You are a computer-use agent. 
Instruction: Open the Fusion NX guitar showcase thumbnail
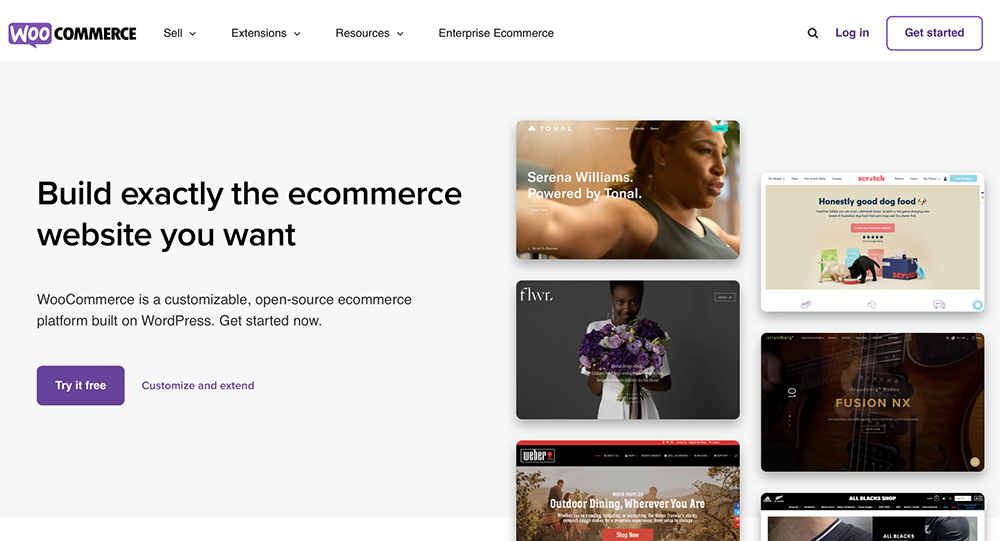872,402
